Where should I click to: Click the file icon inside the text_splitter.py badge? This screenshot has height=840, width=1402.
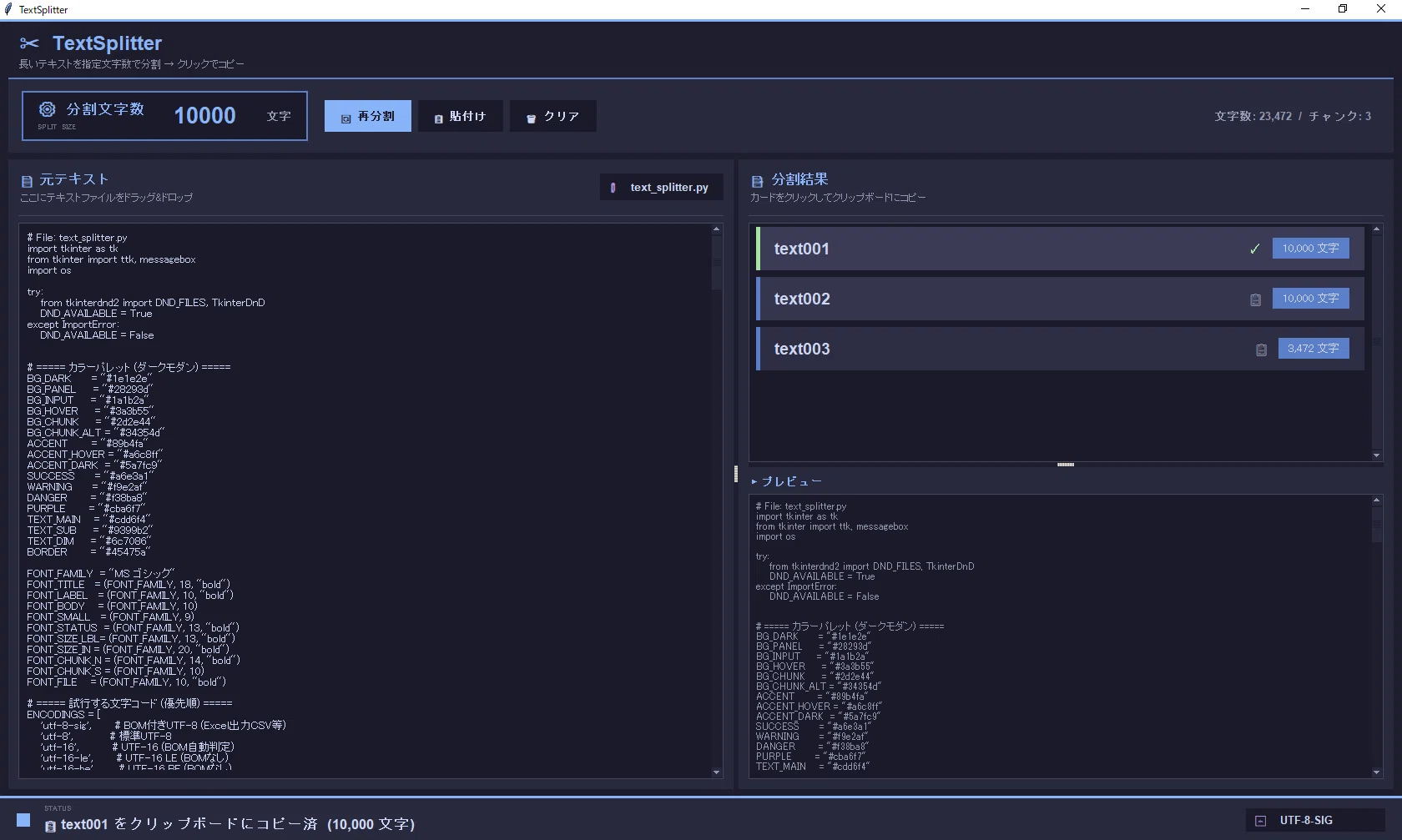(613, 188)
